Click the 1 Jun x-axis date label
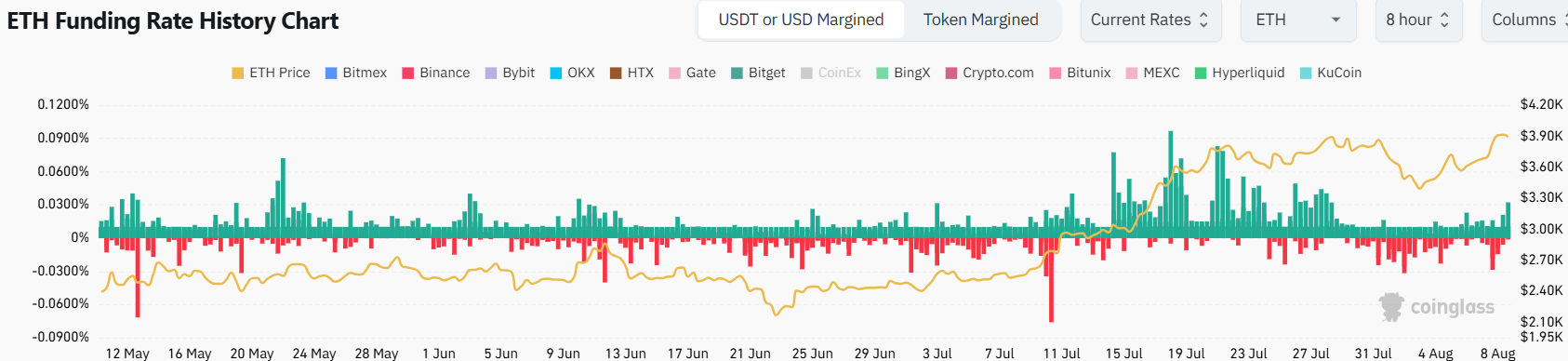1568x361 pixels. pos(439,354)
